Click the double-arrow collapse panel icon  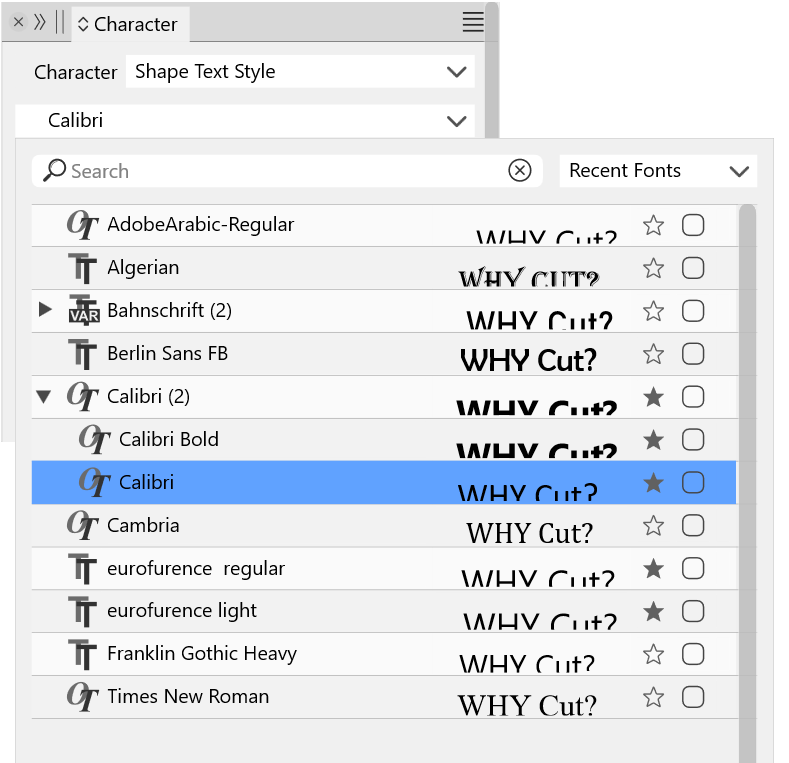click(41, 22)
